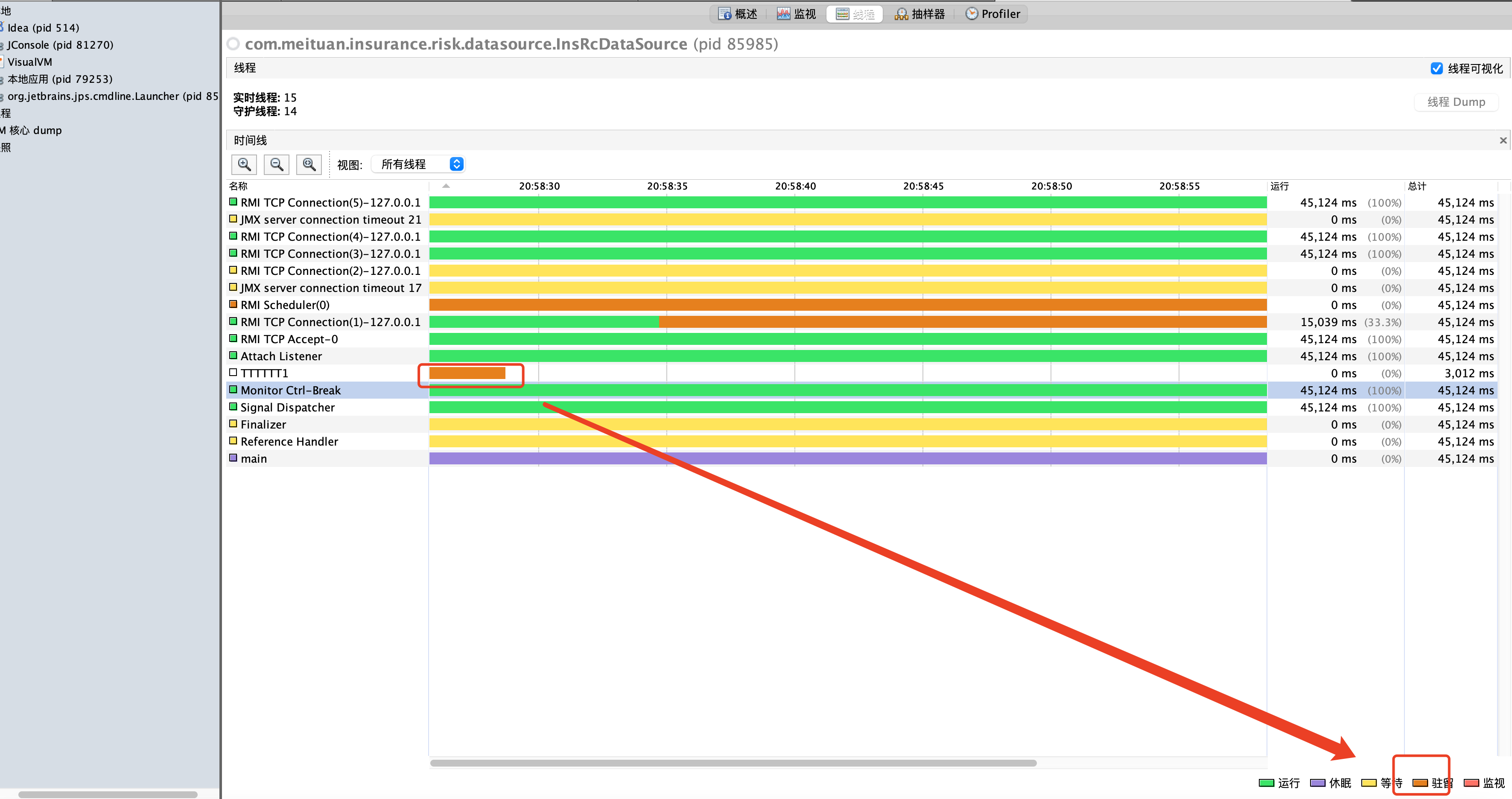Image resolution: width=1512 pixels, height=799 pixels.
Task: Close the 时间线 timeline panel
Action: pos(1503,140)
